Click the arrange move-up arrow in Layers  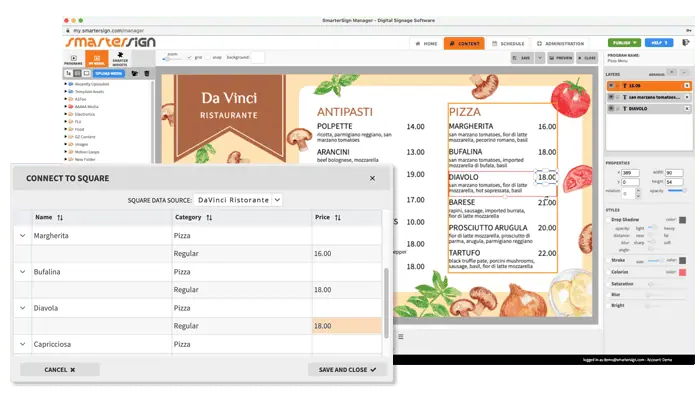672,72
